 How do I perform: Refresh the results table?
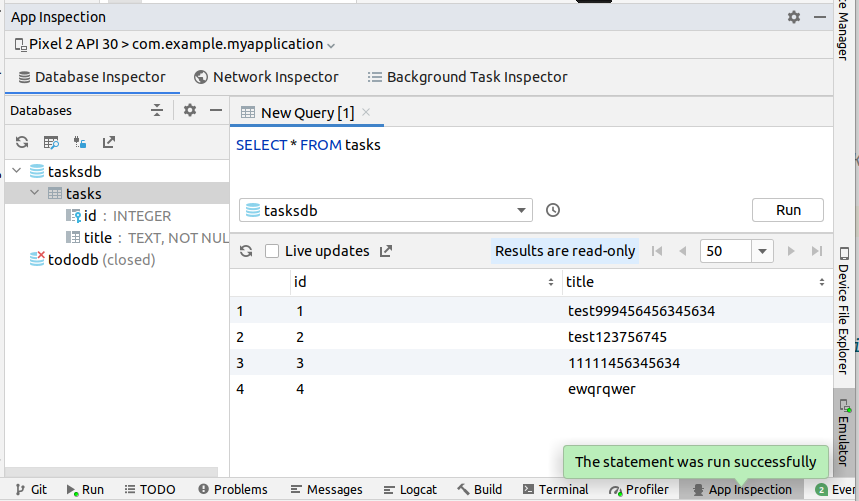click(x=246, y=251)
